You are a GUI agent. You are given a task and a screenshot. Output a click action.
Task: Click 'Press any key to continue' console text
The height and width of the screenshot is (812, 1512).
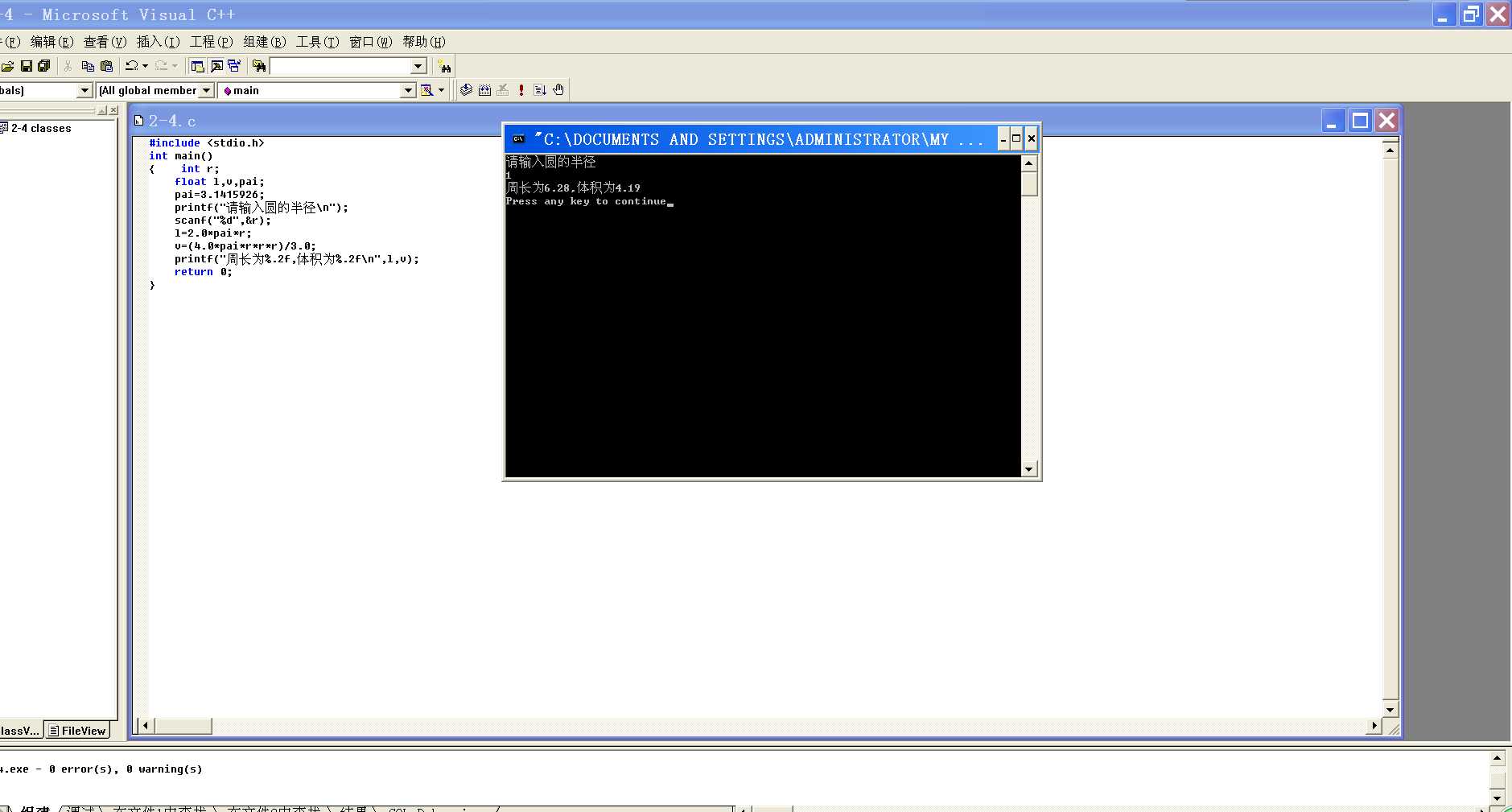click(586, 201)
